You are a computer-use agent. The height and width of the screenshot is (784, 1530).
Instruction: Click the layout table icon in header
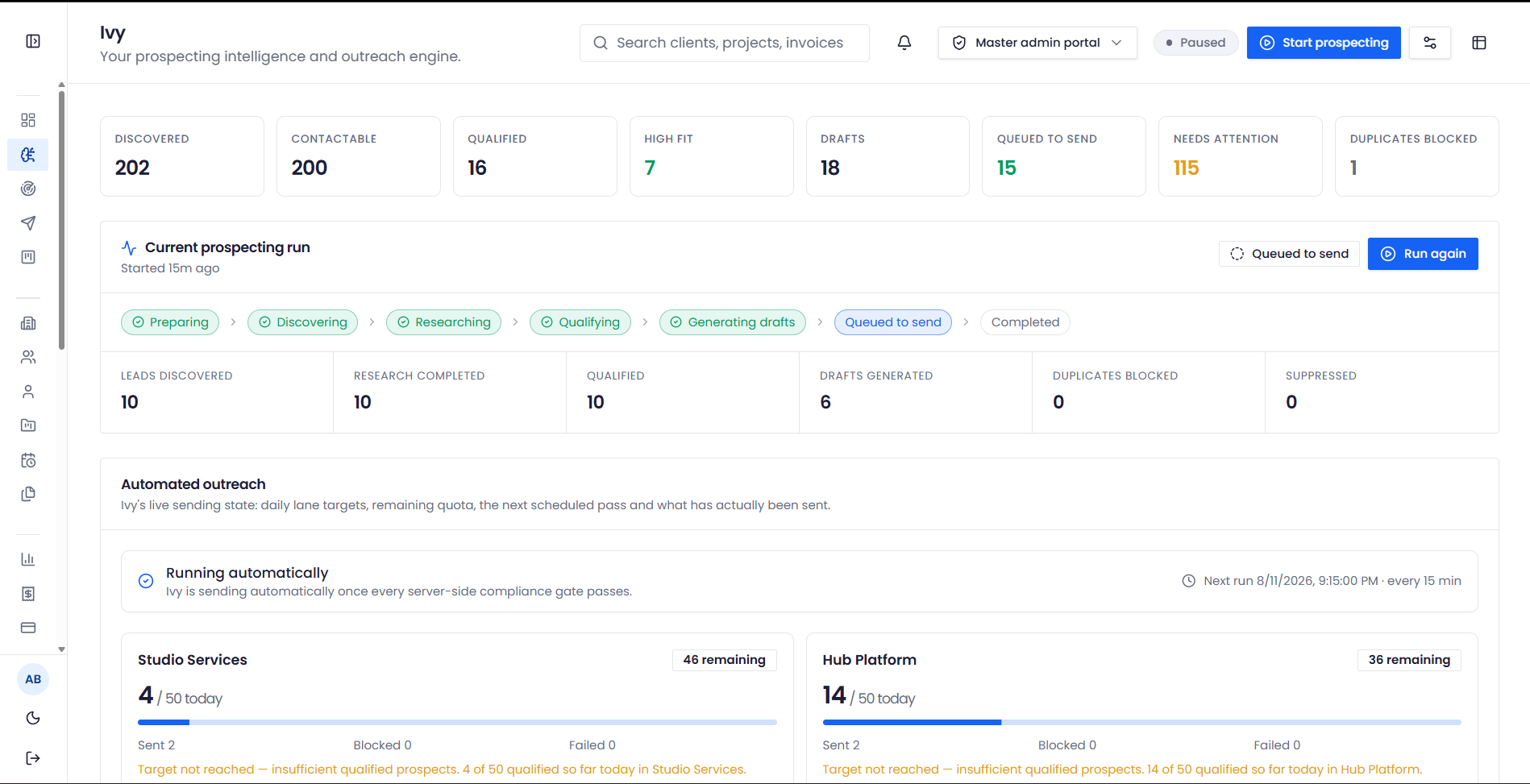point(1479,43)
